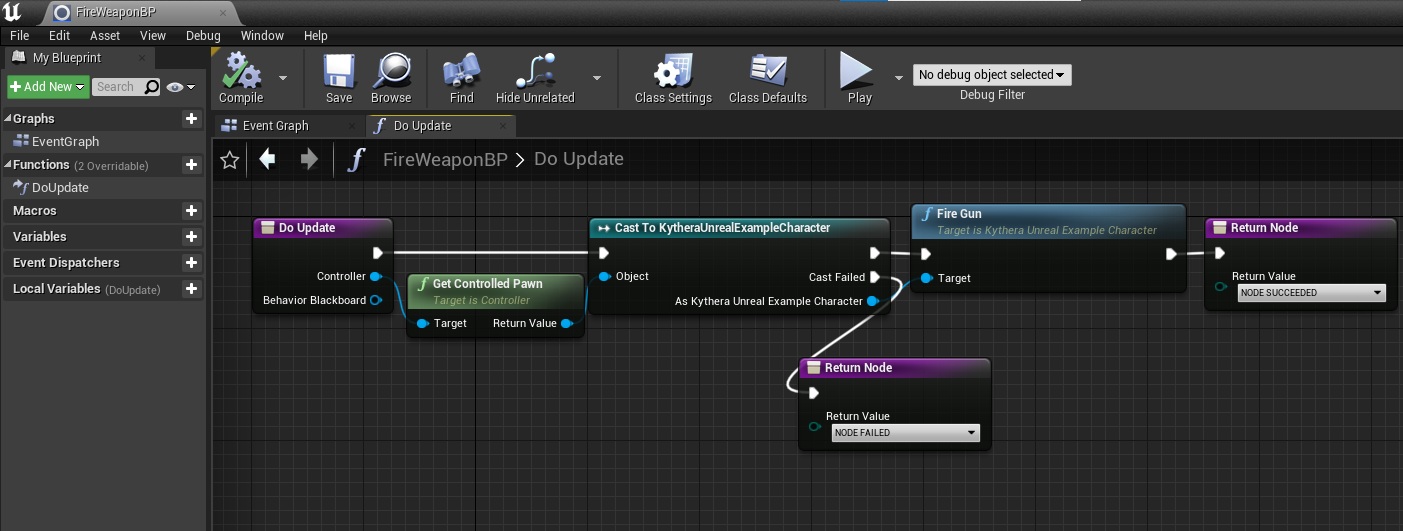The height and width of the screenshot is (531, 1403).
Task: Open Hide Unrelated options arrow
Action: pyautogui.click(x=597, y=77)
